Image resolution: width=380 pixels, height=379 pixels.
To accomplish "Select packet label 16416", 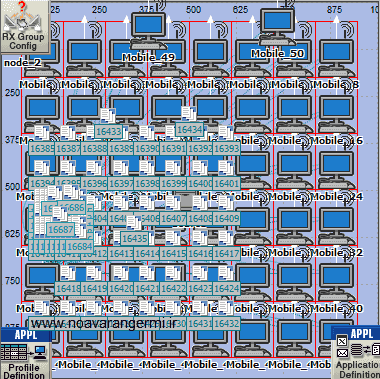I will point(199,254).
